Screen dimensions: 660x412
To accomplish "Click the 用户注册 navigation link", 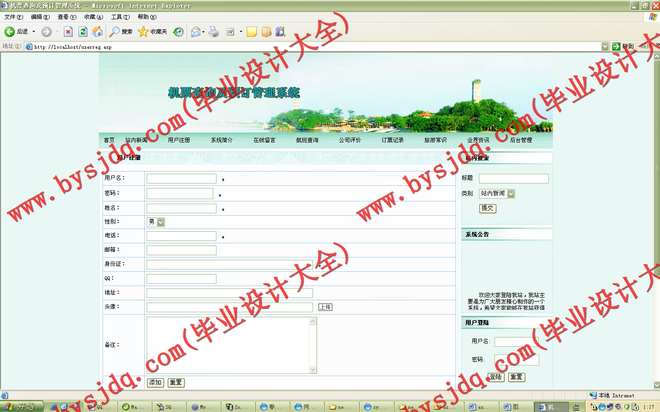I will (179, 140).
